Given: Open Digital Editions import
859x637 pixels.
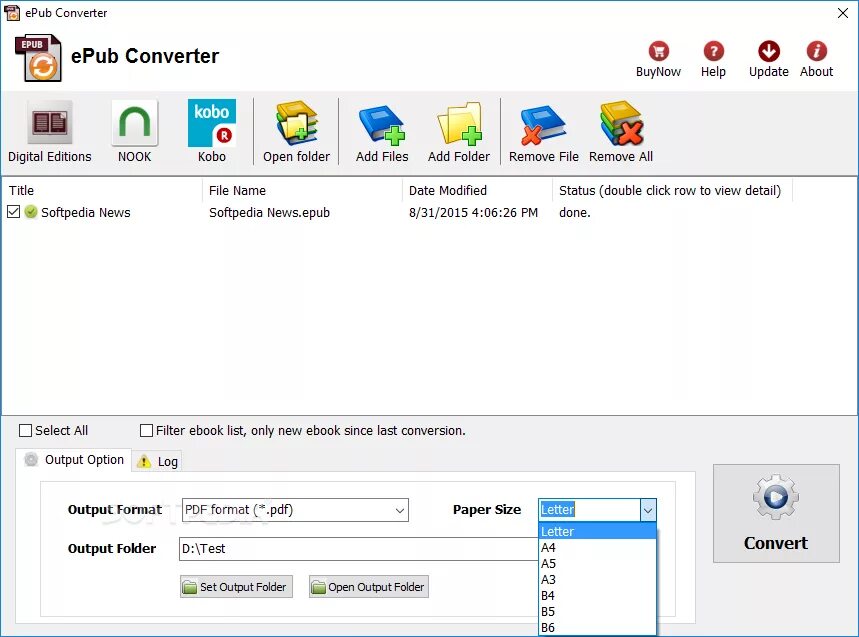Looking at the screenshot, I should click(49, 122).
